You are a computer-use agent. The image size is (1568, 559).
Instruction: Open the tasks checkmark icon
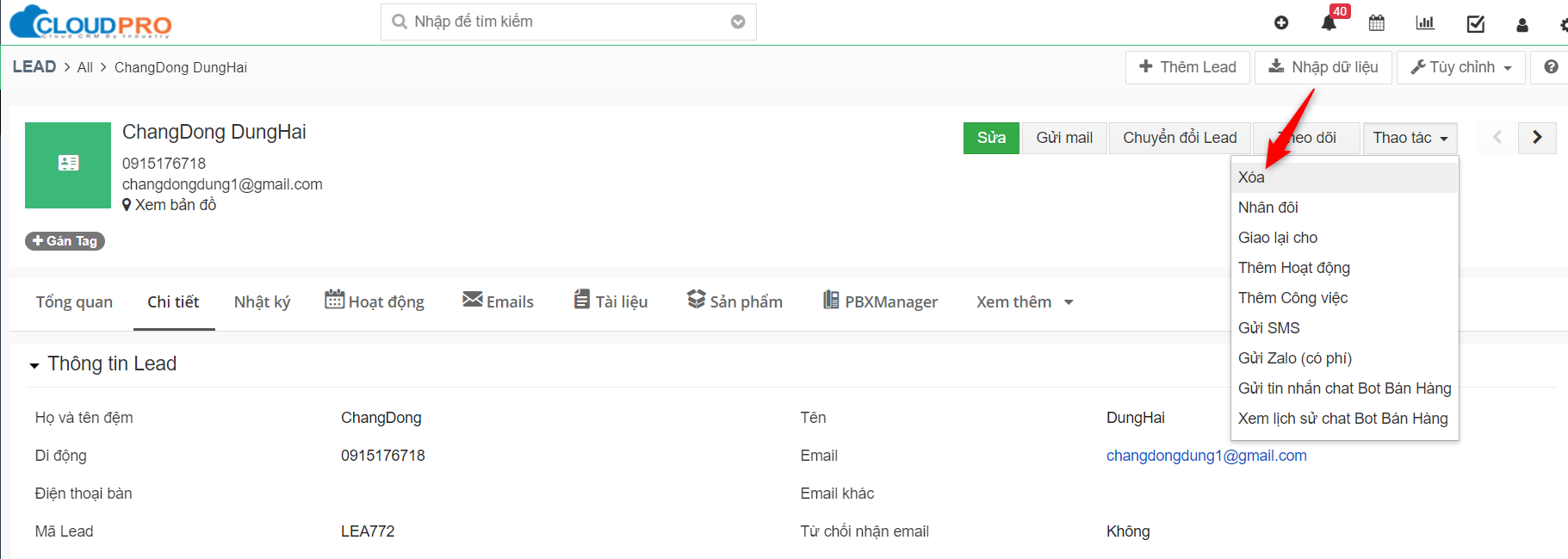[x=1475, y=23]
